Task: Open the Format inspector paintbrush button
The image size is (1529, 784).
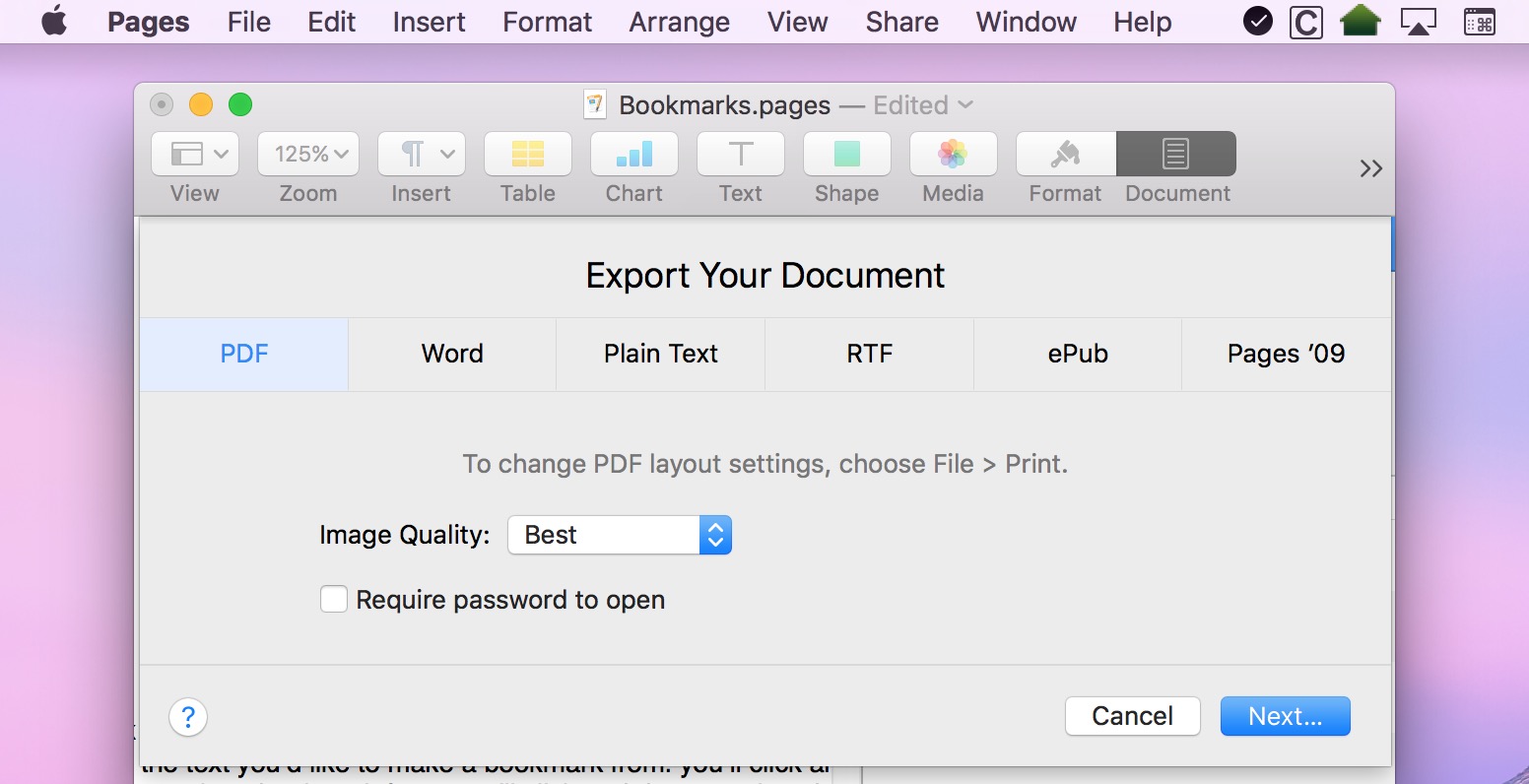Action: (x=1066, y=154)
